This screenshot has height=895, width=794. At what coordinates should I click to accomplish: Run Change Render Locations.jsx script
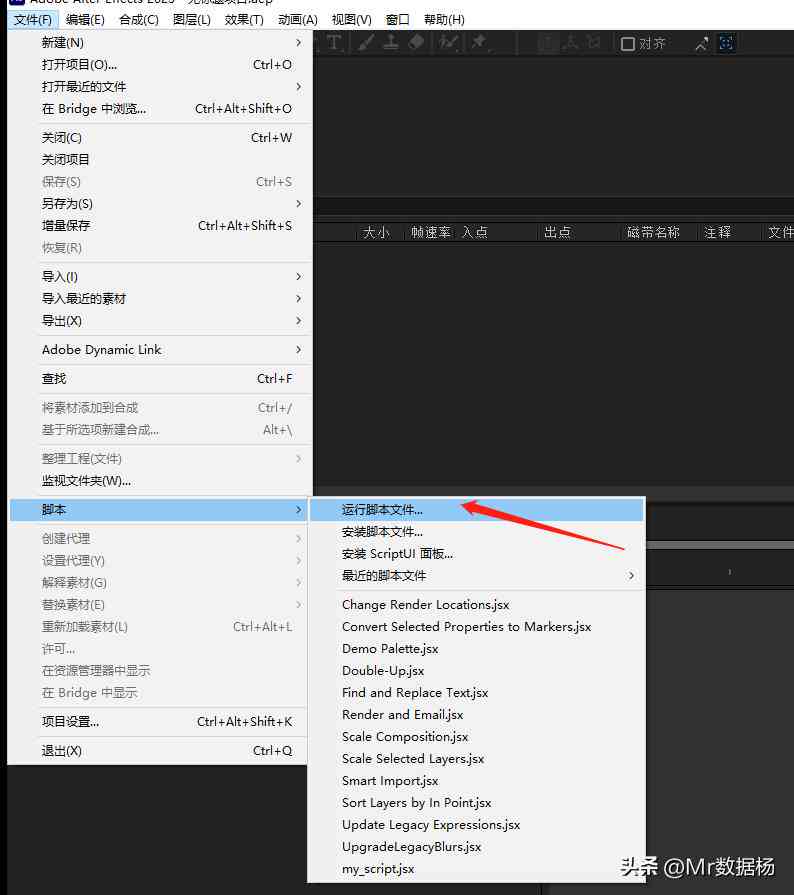pyautogui.click(x=477, y=605)
